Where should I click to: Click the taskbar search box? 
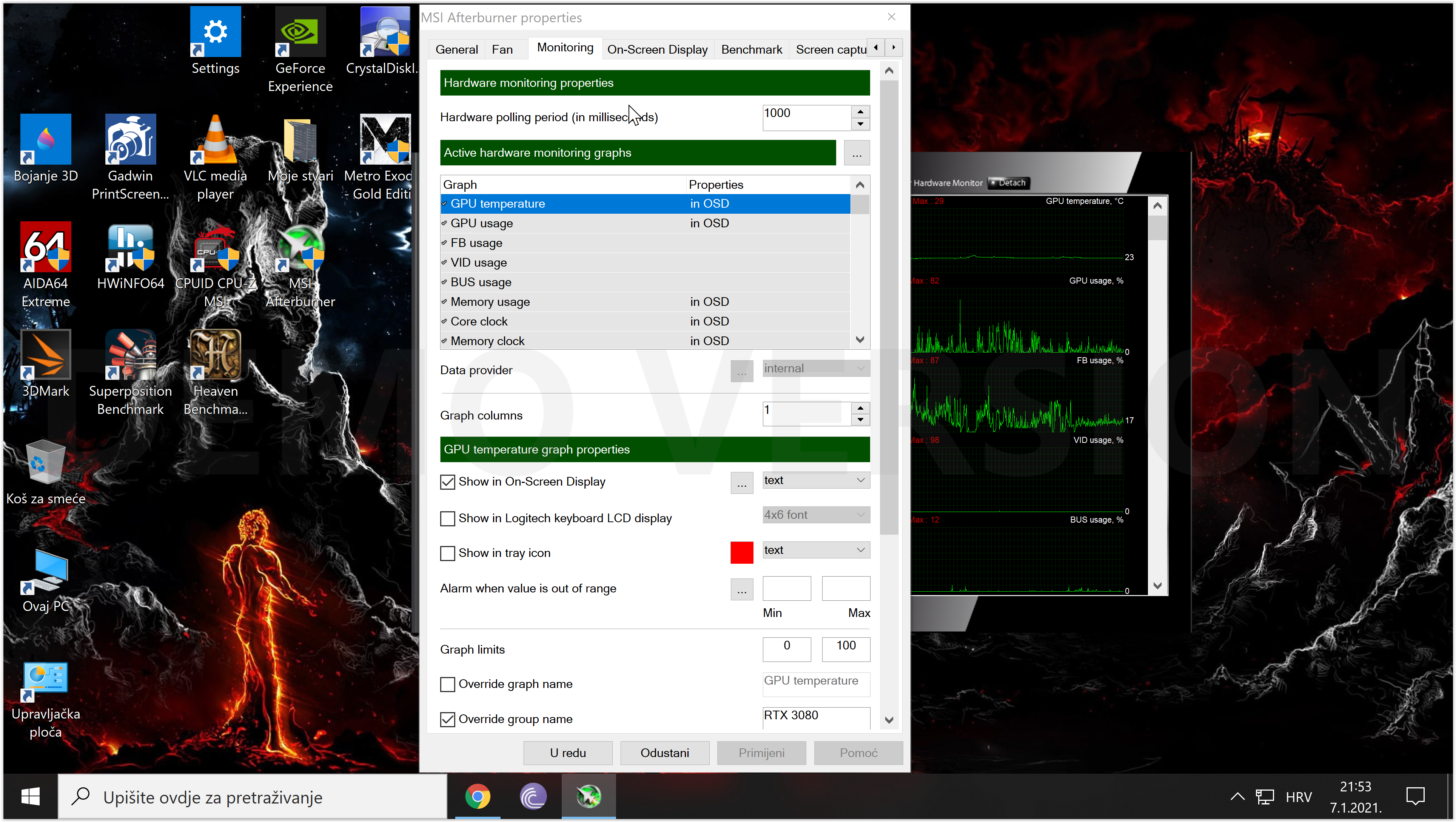252,797
